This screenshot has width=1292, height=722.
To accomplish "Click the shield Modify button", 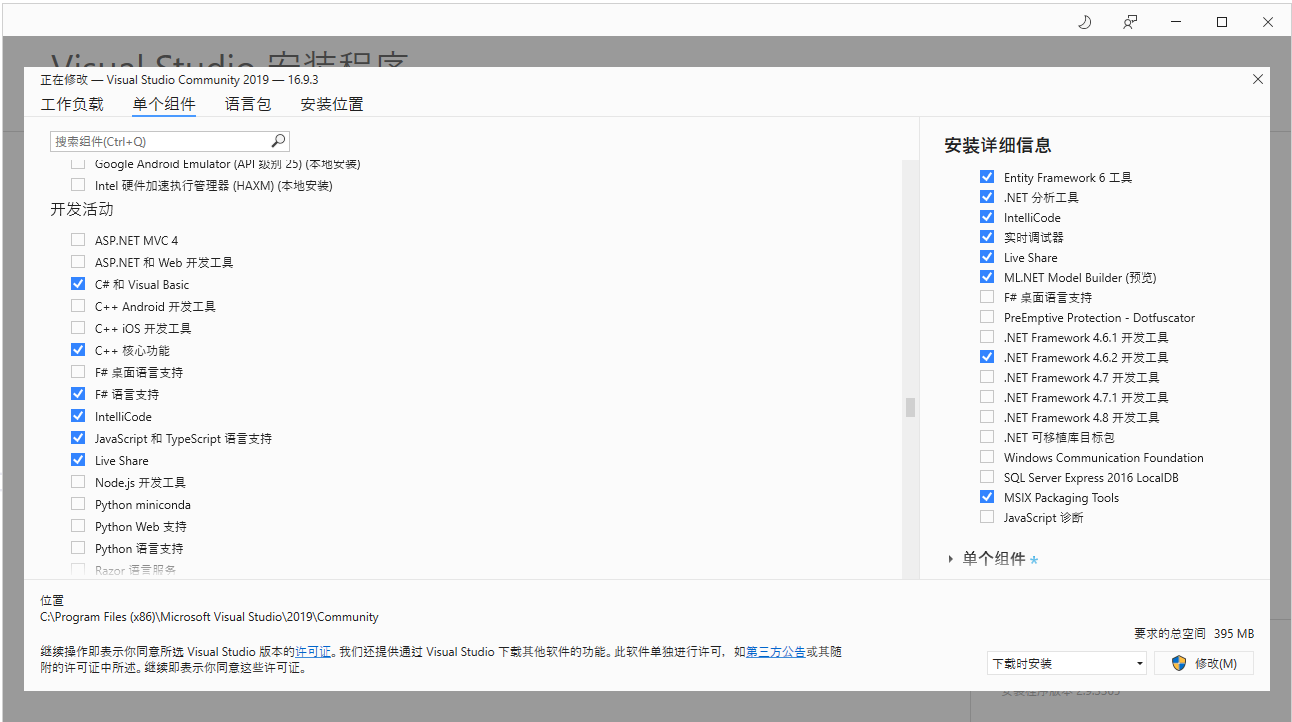I will pyautogui.click(x=1204, y=663).
